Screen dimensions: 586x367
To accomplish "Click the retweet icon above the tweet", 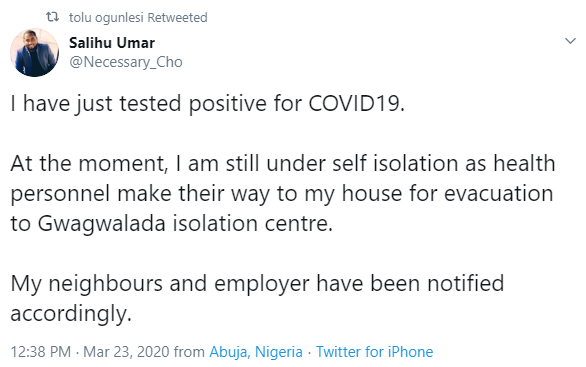I will click(52, 17).
